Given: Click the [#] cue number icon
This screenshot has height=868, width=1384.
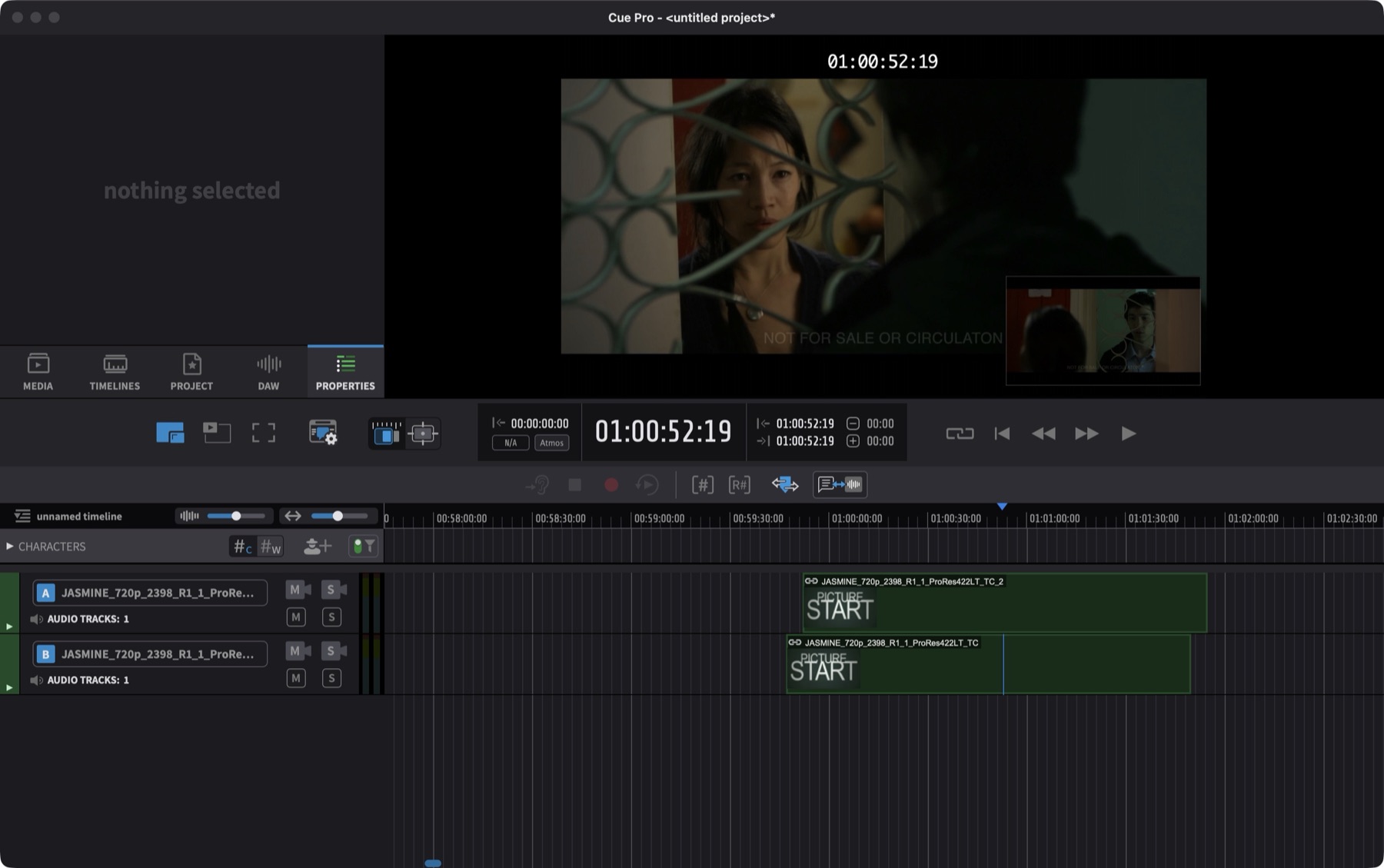Looking at the screenshot, I should (x=703, y=484).
